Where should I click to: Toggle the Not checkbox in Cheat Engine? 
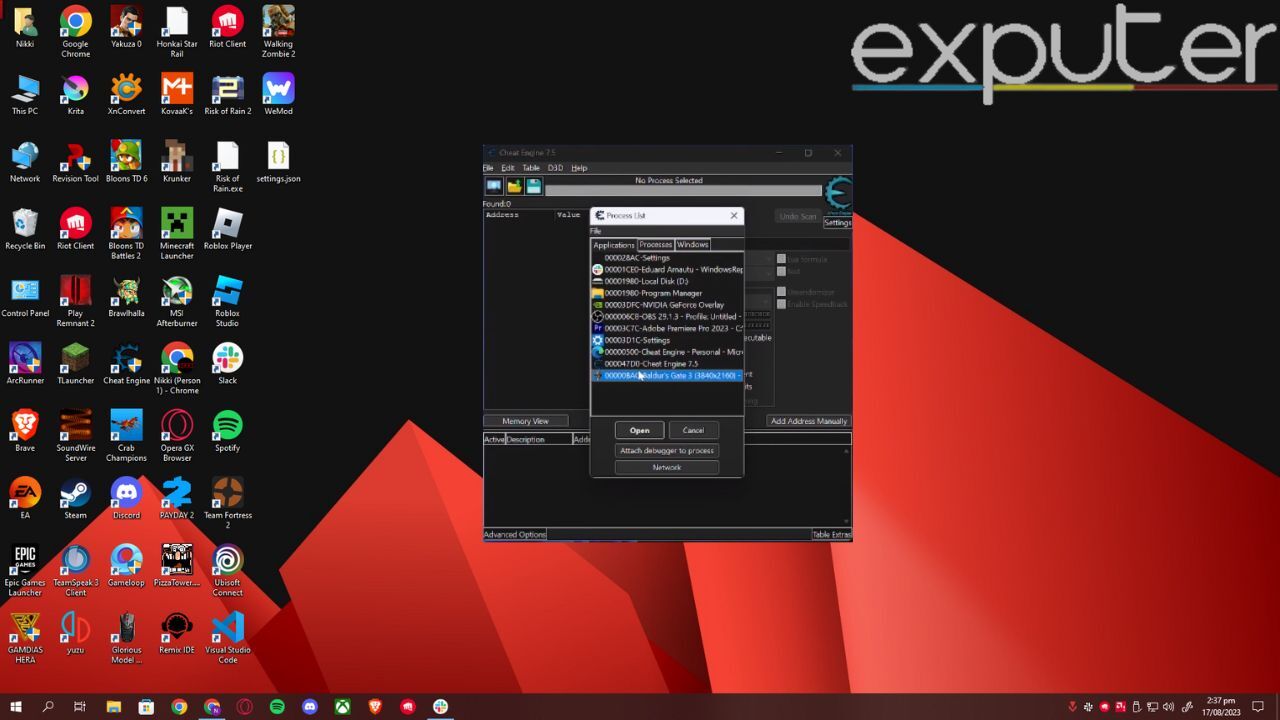pyautogui.click(x=782, y=271)
